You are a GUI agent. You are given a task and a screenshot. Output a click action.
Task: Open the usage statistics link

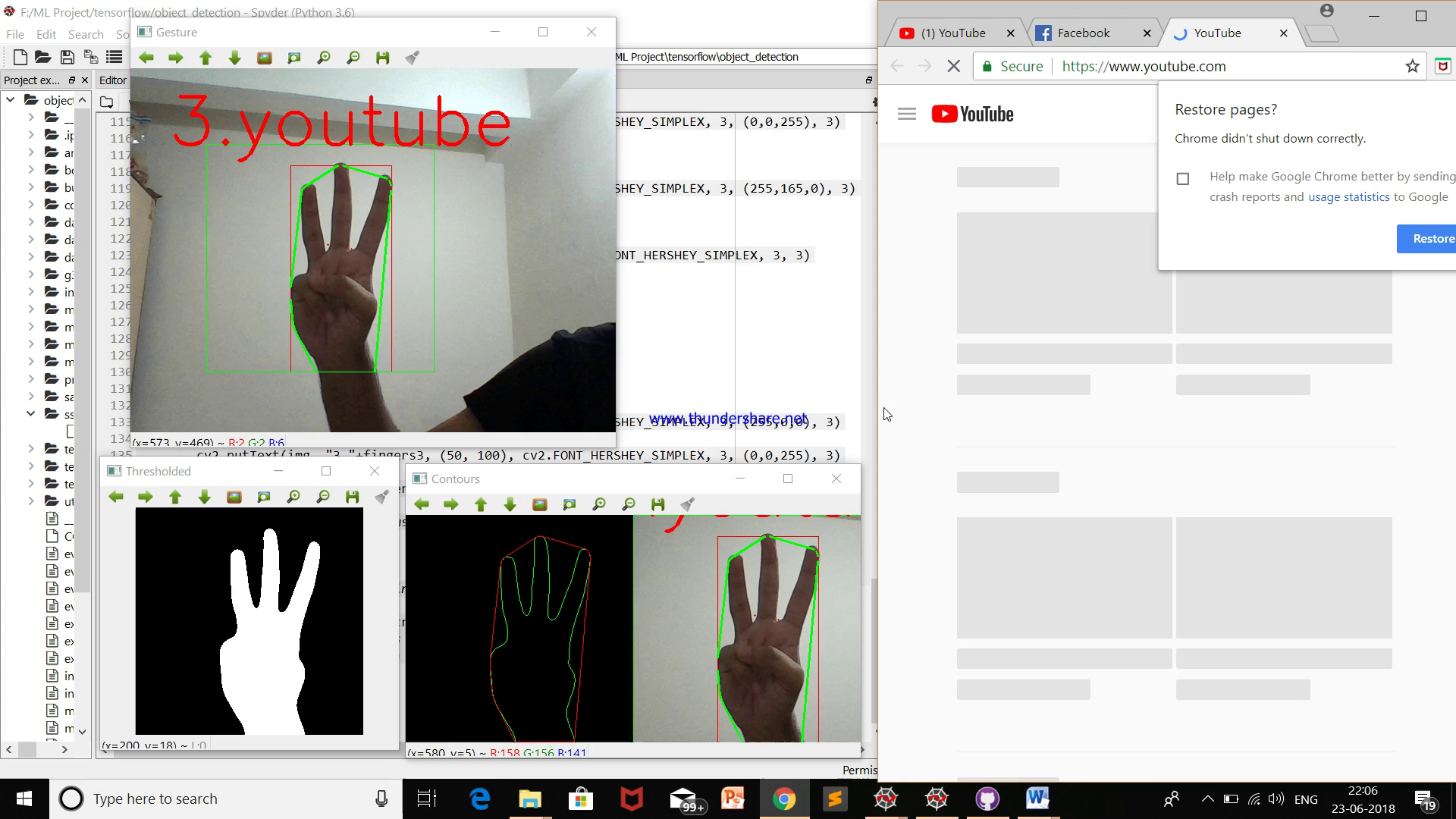coord(1348,197)
